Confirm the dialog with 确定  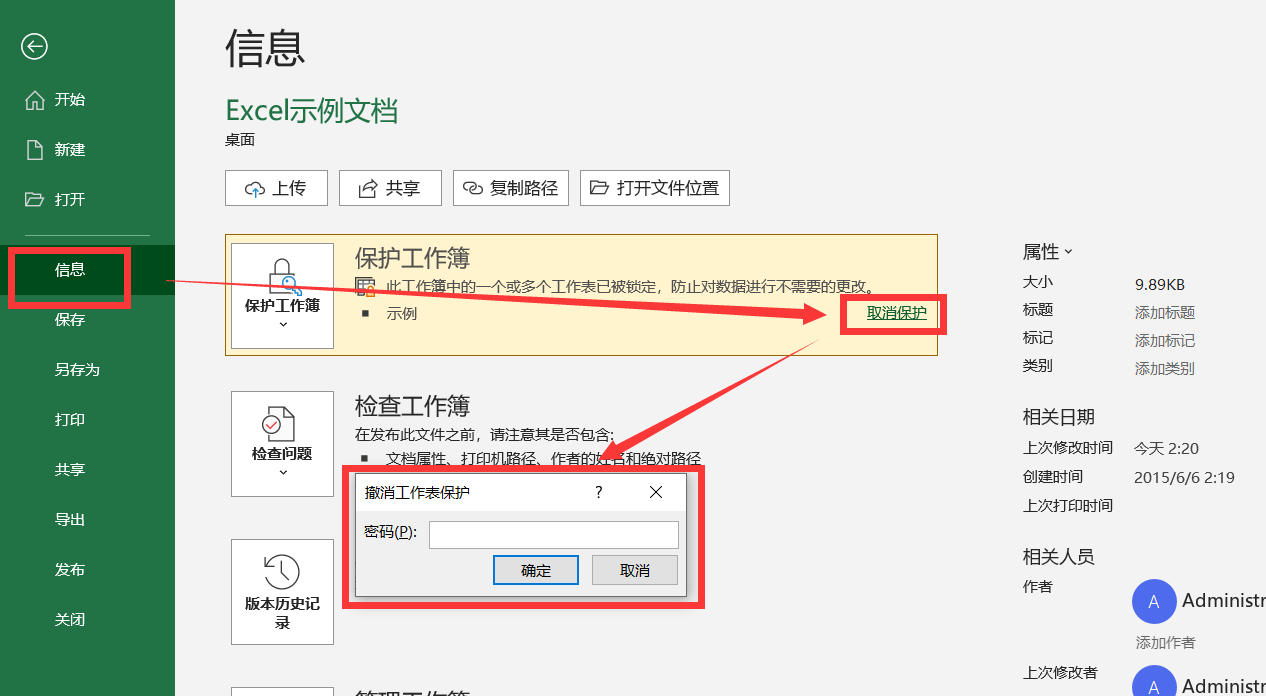[536, 570]
